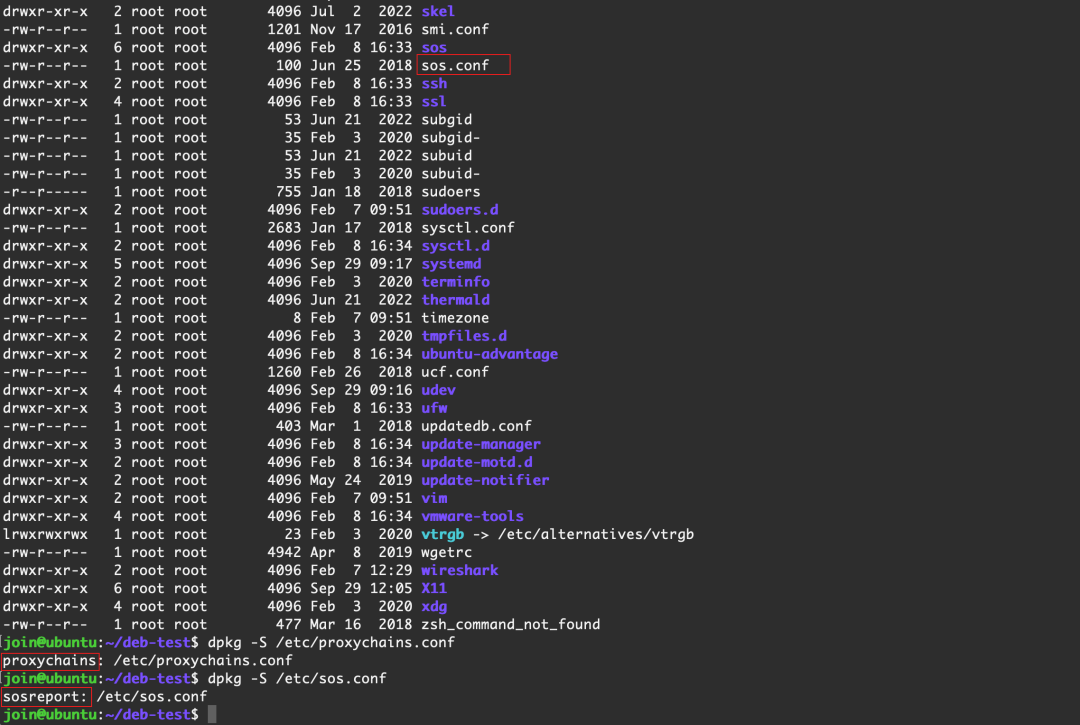Click the smi.conf file entry
Screen dimensions: 1080x725
[x=455, y=30]
